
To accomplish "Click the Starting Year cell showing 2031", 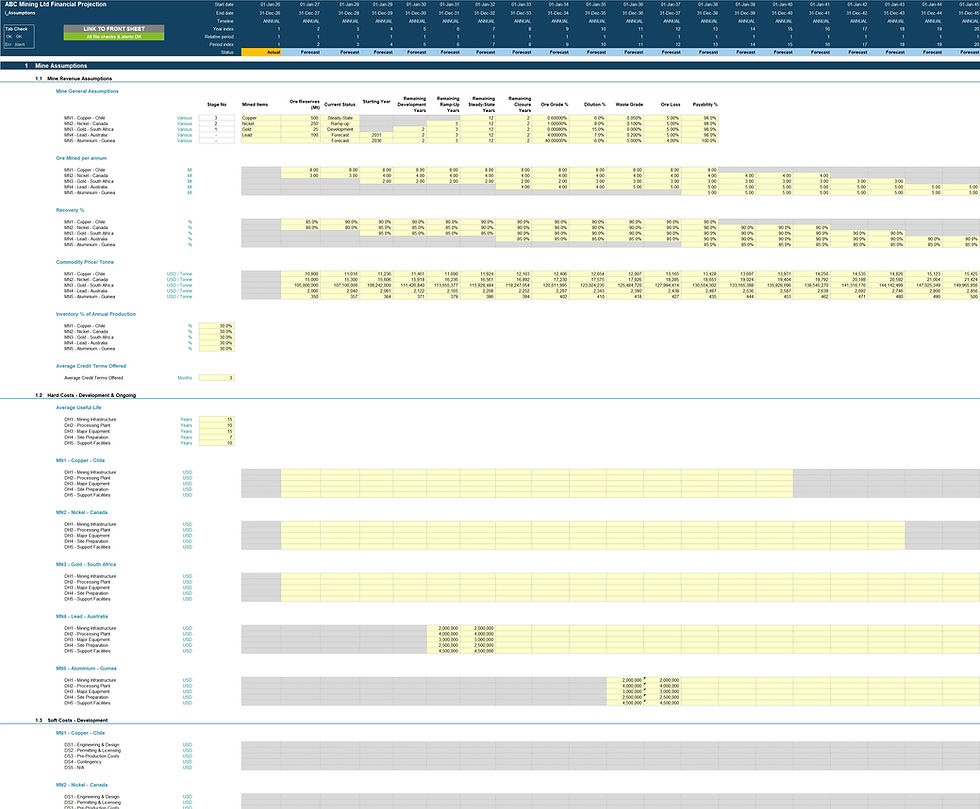I will [376, 135].
